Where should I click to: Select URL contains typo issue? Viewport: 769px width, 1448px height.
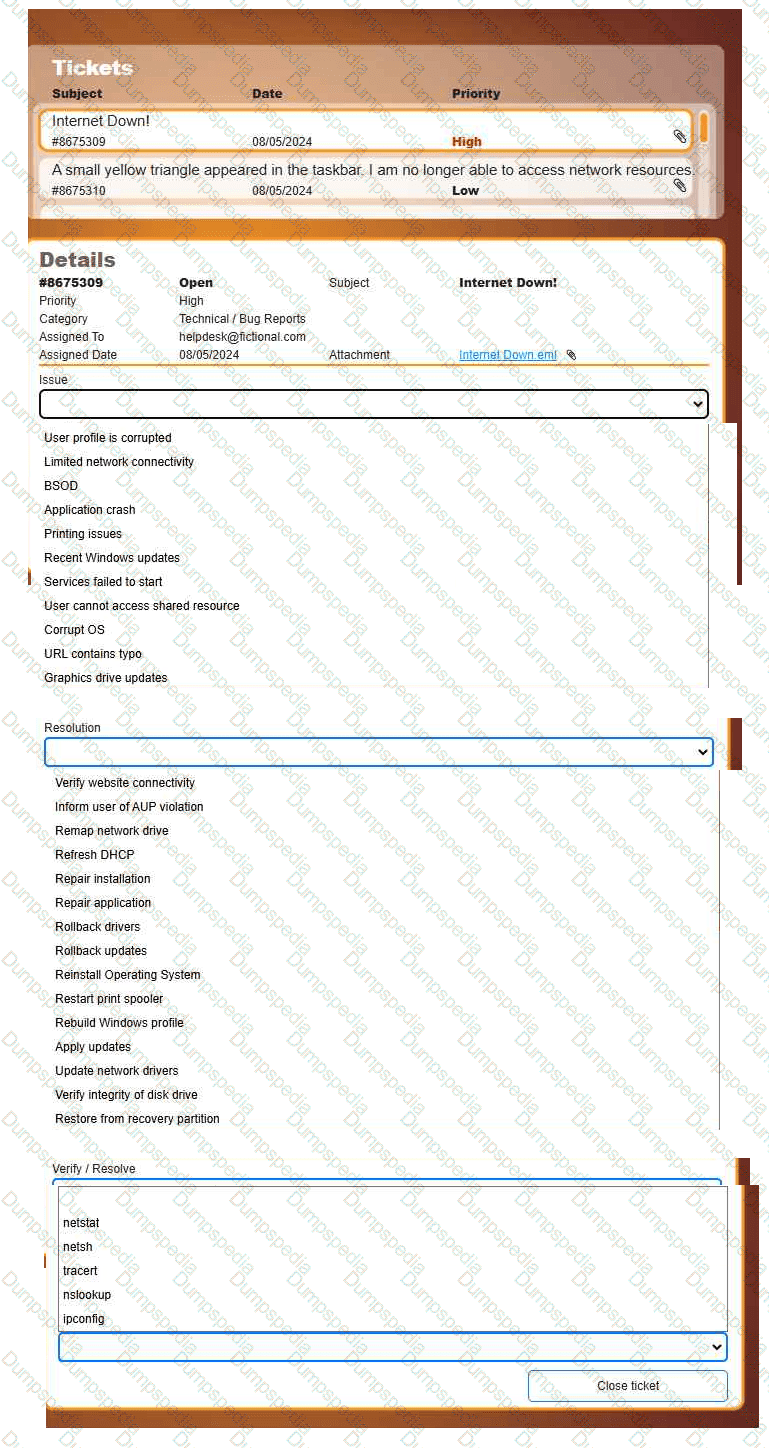pos(93,654)
